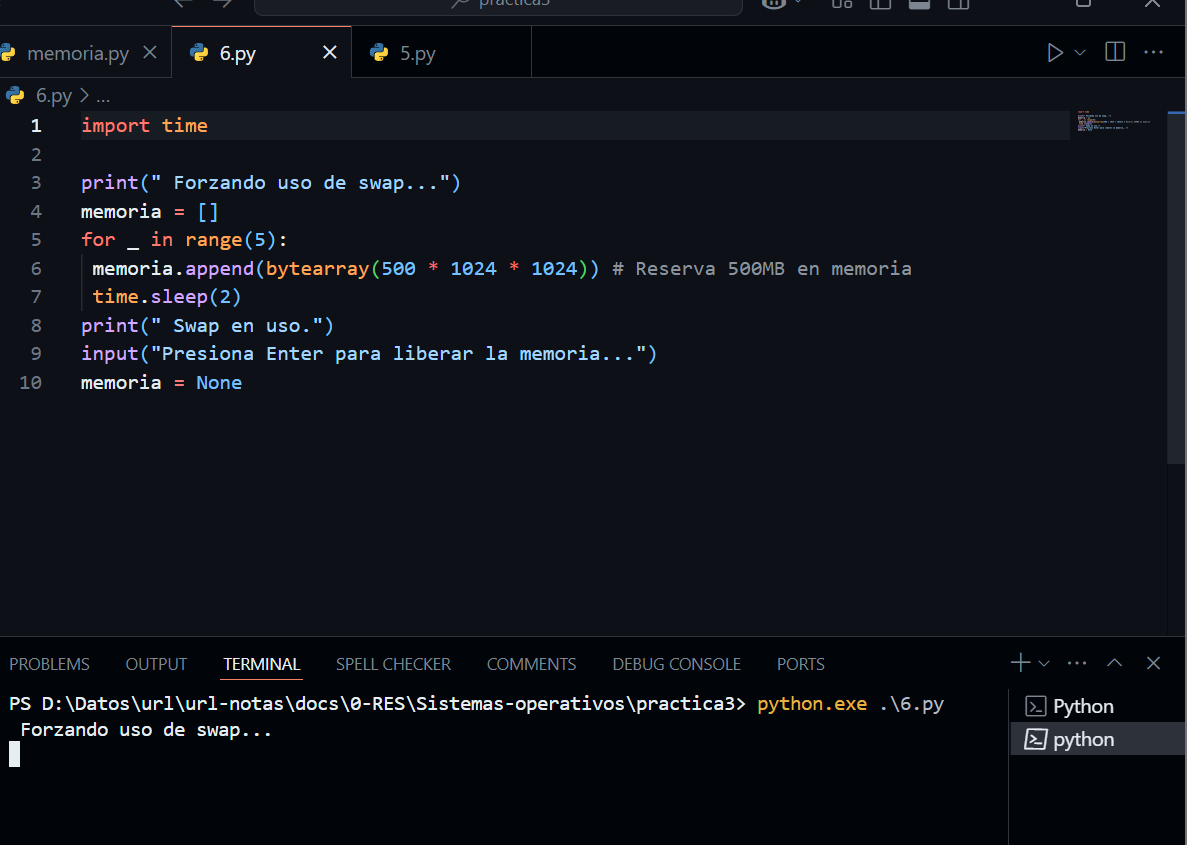Open the PROBLEMS panel tab
Viewport: 1187px width, 845px height.
pyautogui.click(x=49, y=664)
